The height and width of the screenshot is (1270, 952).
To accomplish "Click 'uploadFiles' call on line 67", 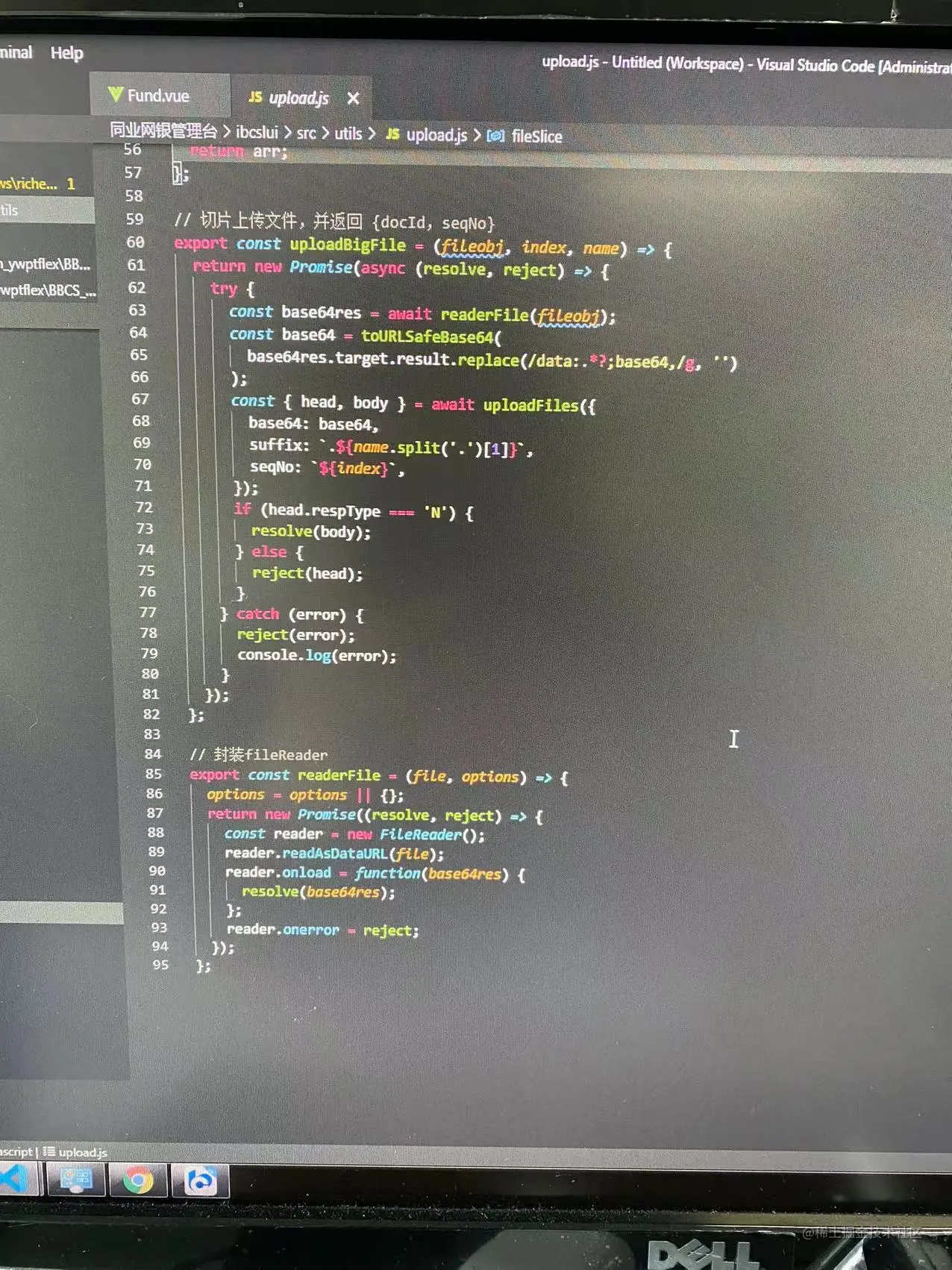I will [x=530, y=405].
